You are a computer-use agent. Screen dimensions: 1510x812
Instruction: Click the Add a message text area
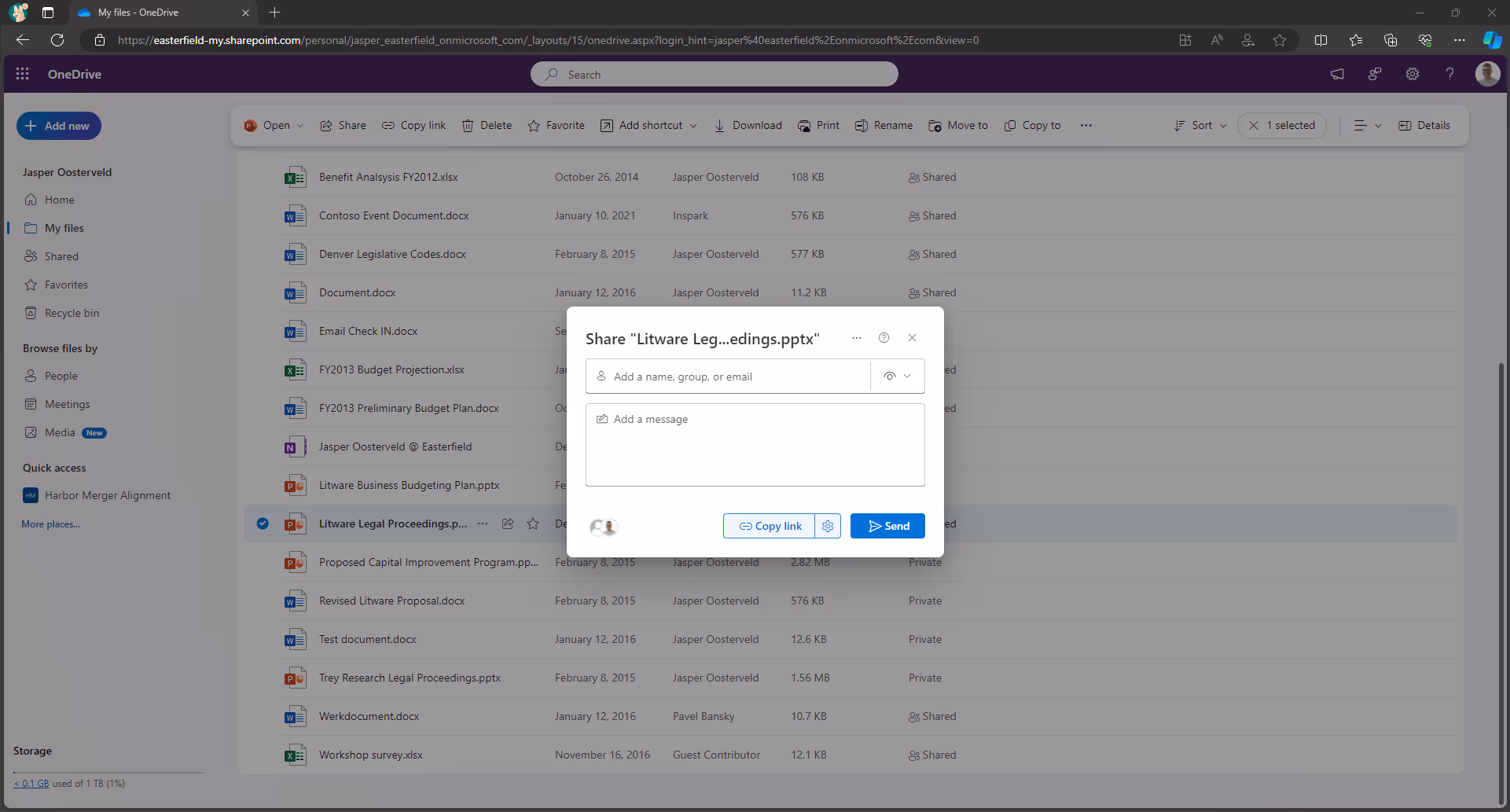pyautogui.click(x=755, y=445)
